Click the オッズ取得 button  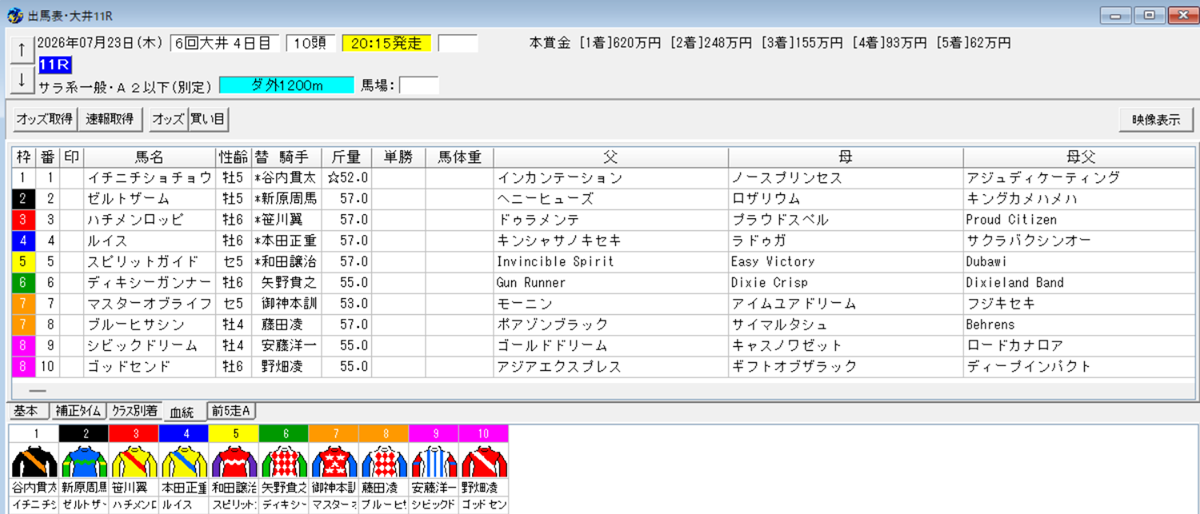(45, 119)
